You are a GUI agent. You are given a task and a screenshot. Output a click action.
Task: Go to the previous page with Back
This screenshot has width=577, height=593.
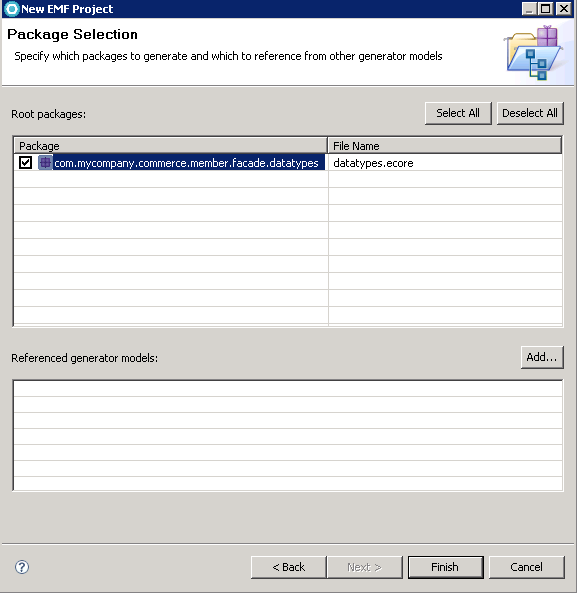click(288, 567)
